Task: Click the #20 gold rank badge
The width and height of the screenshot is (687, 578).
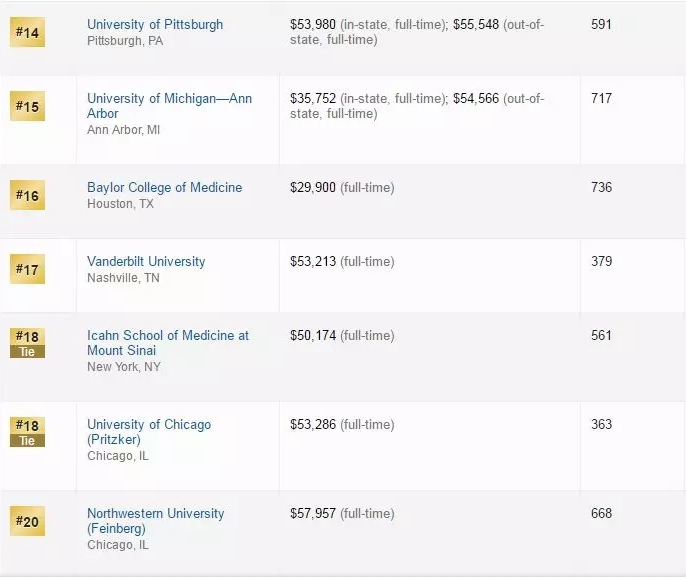Action: click(x=27, y=521)
